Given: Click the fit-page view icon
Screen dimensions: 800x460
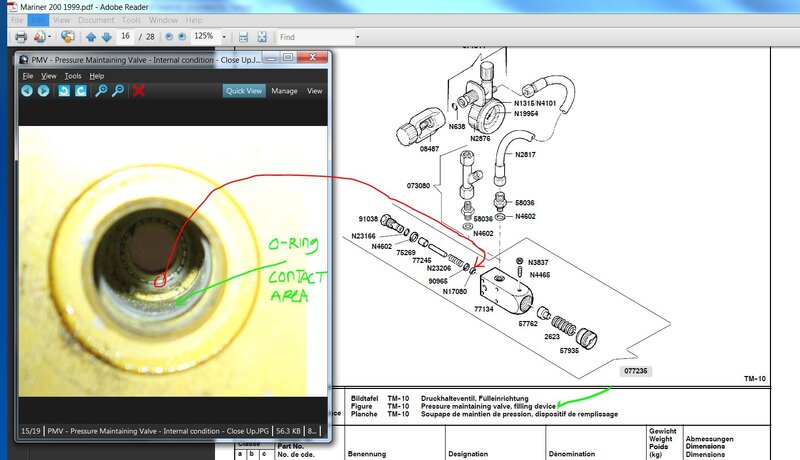Looking at the screenshot, I should [x=261, y=37].
